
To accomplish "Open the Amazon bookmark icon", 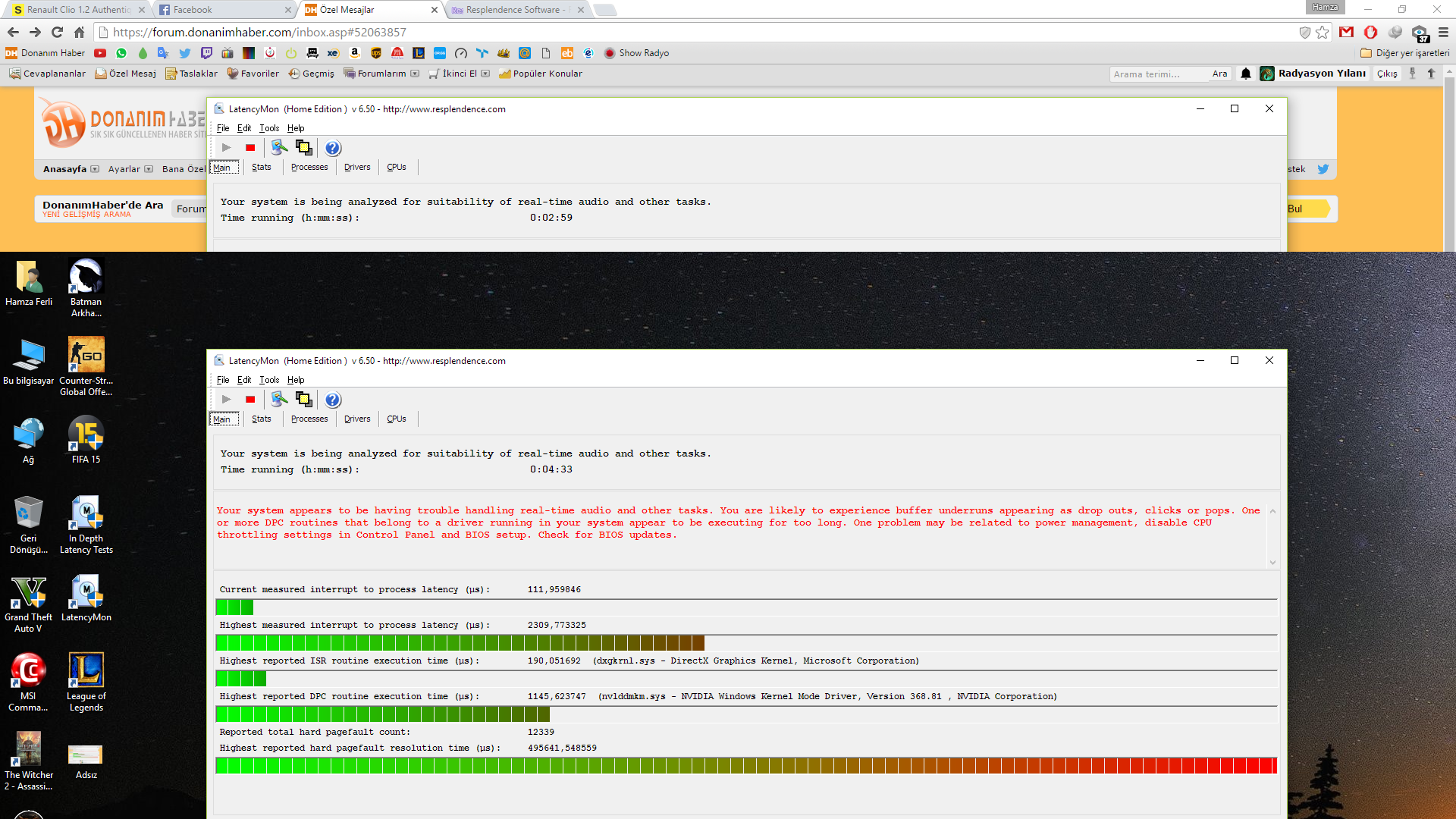I will pyautogui.click(x=355, y=53).
